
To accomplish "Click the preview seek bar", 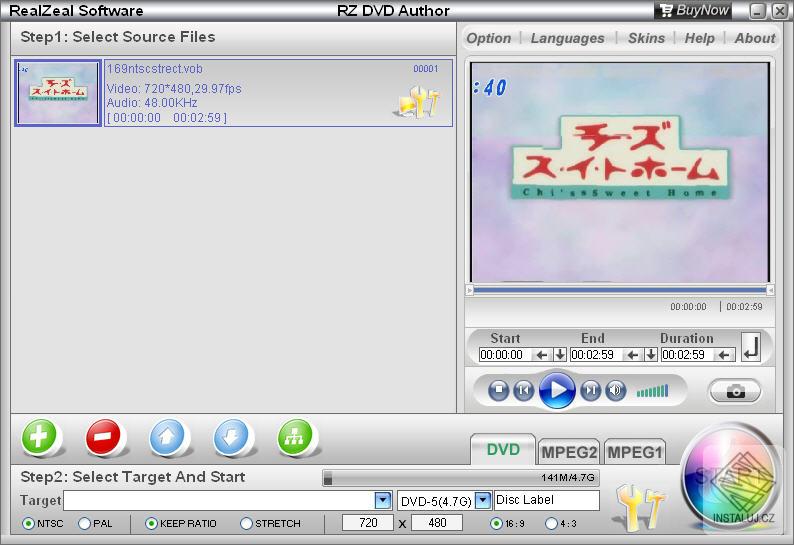I will point(620,290).
